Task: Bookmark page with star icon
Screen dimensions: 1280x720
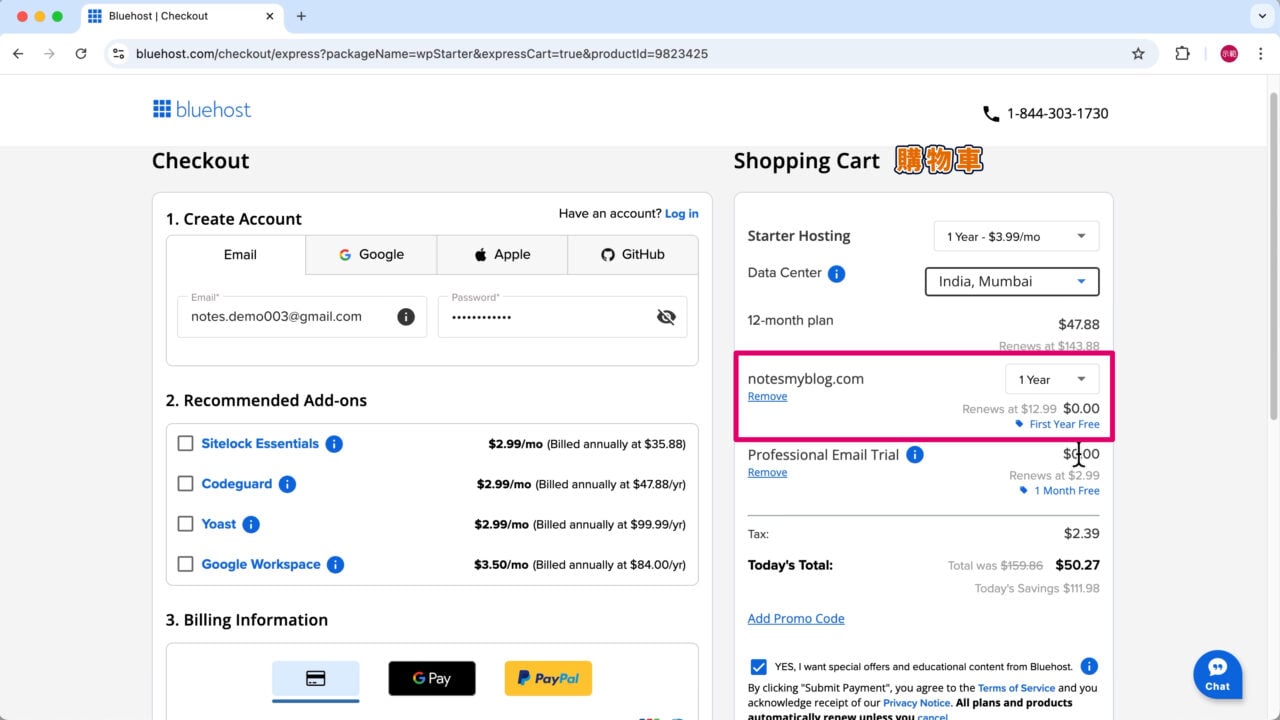Action: [1138, 54]
